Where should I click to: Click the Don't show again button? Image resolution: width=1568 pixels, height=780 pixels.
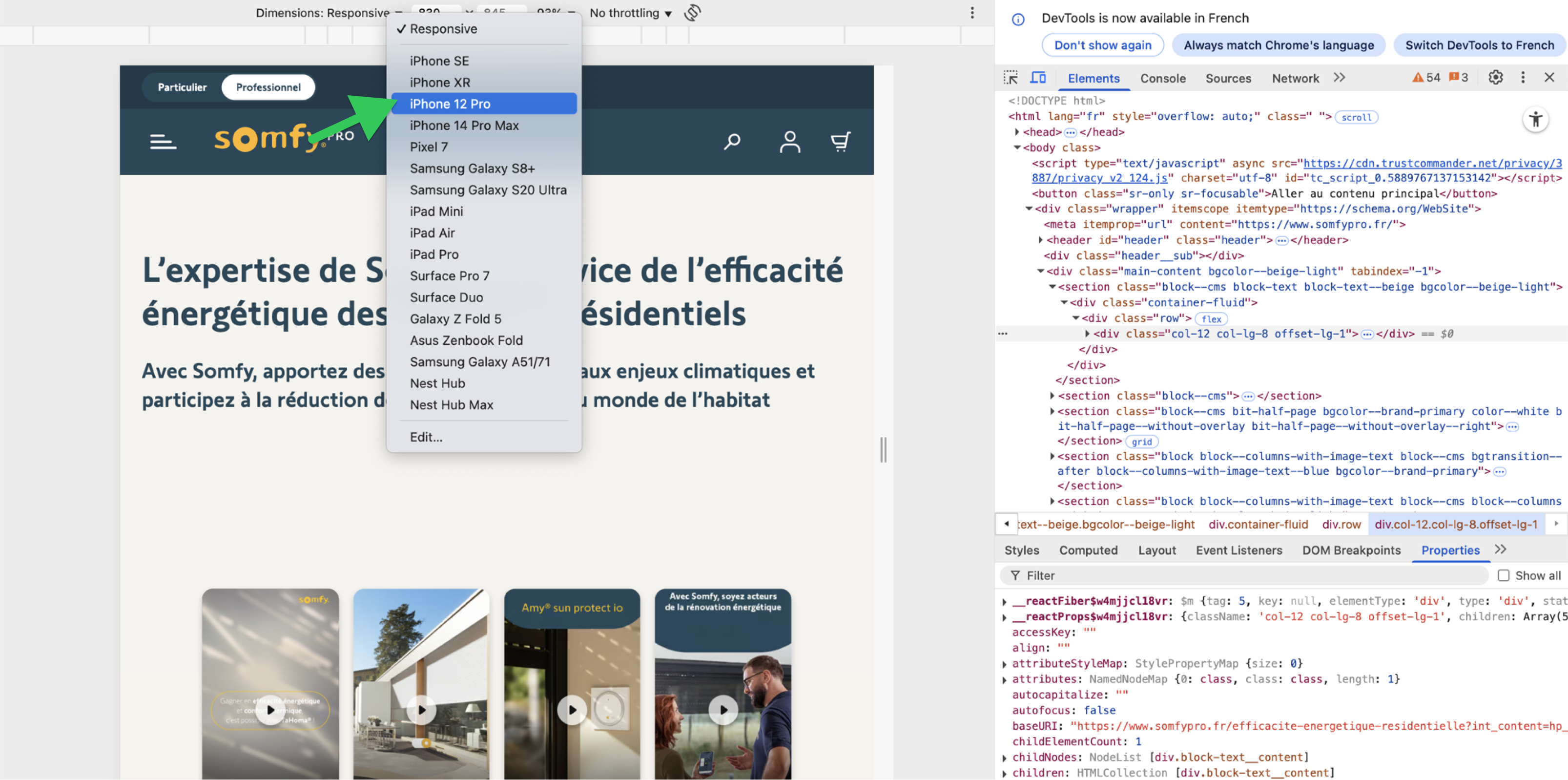pyautogui.click(x=1102, y=45)
